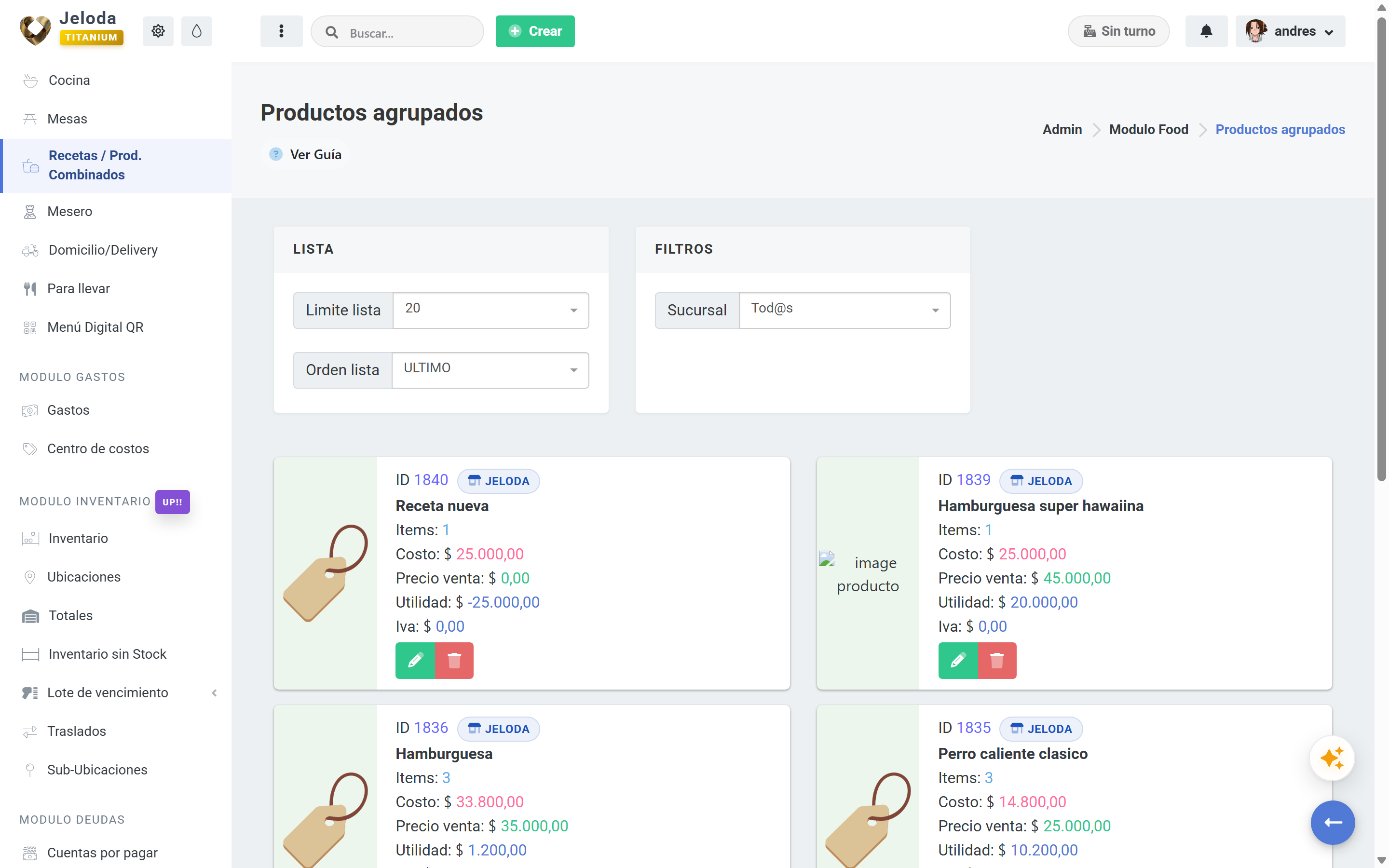Click the Receta nueva title
The width and height of the screenshot is (1389, 868).
tap(442, 506)
